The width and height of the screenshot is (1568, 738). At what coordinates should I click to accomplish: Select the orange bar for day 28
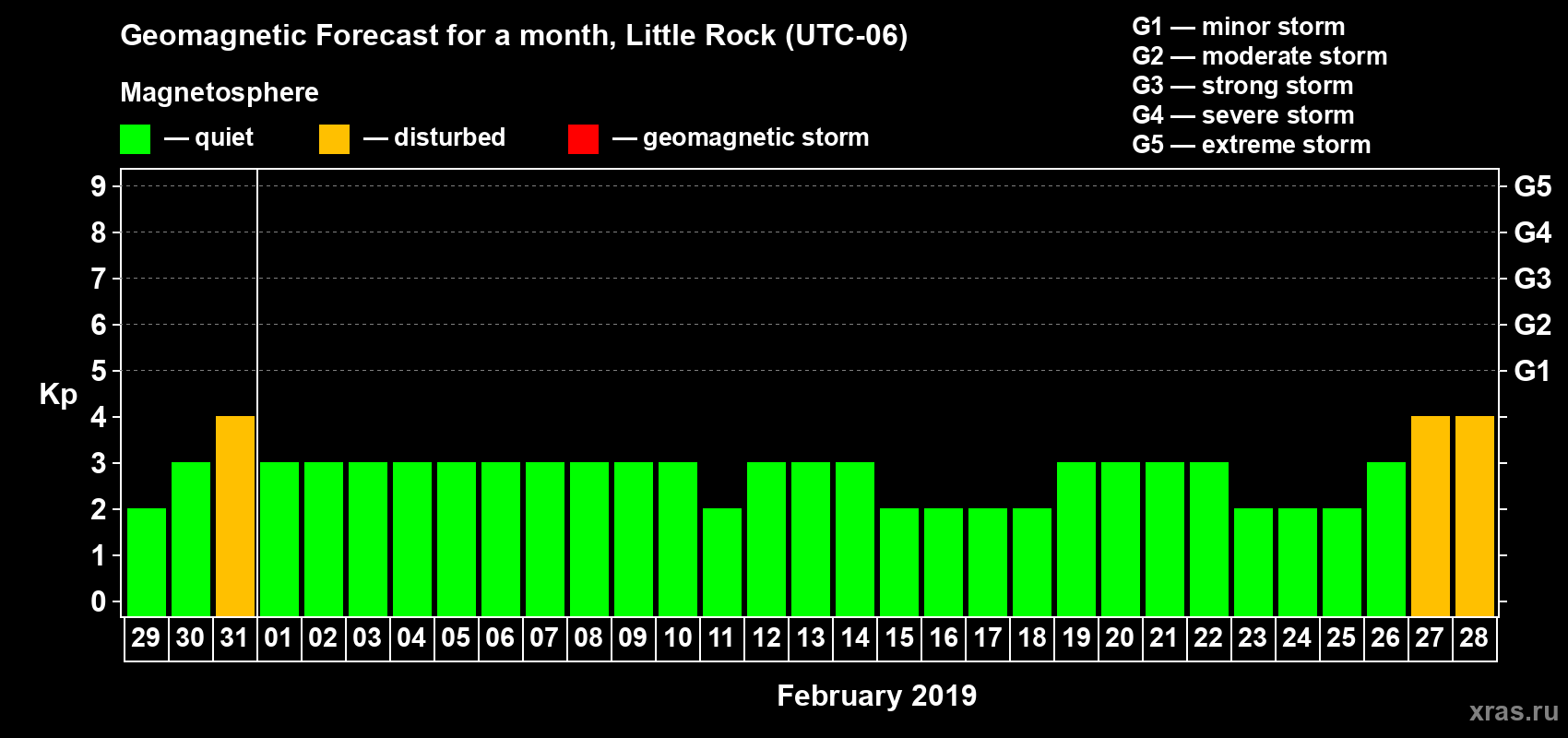click(x=1475, y=517)
